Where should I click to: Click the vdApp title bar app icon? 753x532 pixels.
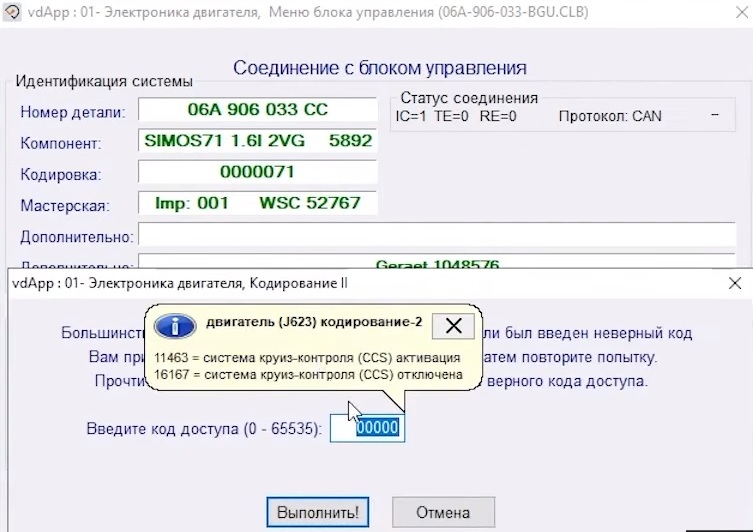pyautogui.click(x=12, y=12)
